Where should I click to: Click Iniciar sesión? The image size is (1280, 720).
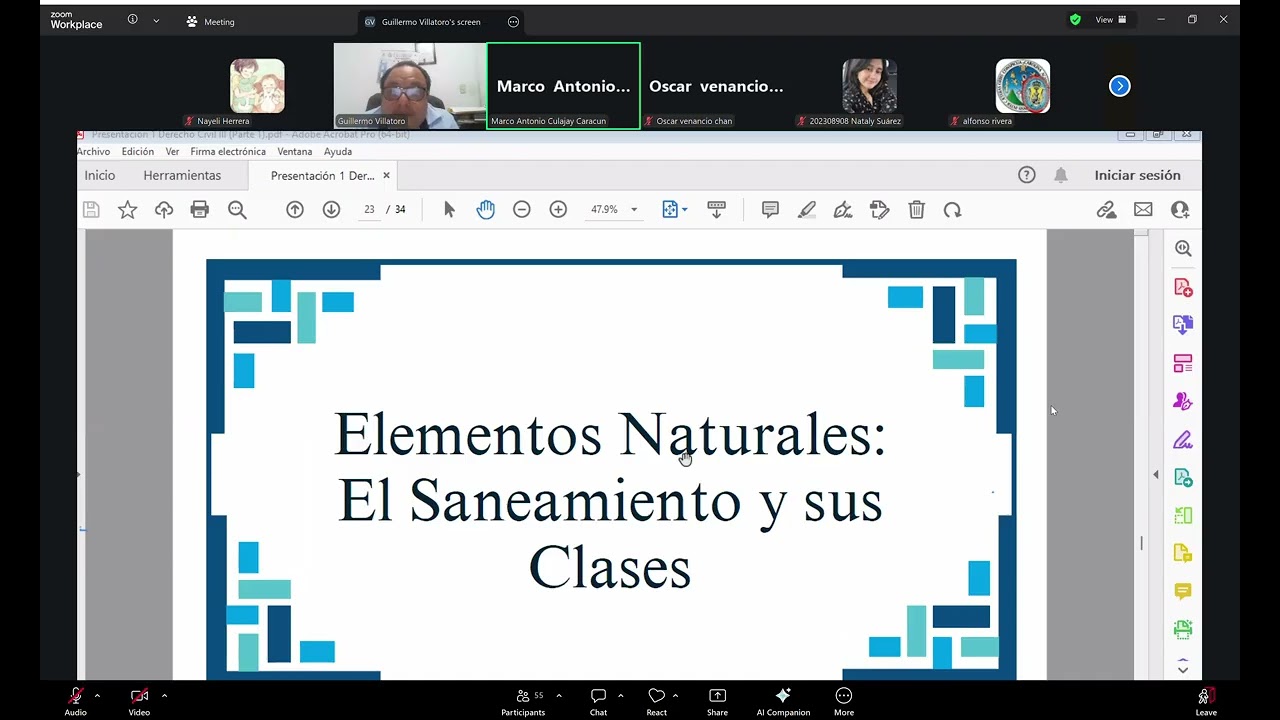coord(1137,175)
